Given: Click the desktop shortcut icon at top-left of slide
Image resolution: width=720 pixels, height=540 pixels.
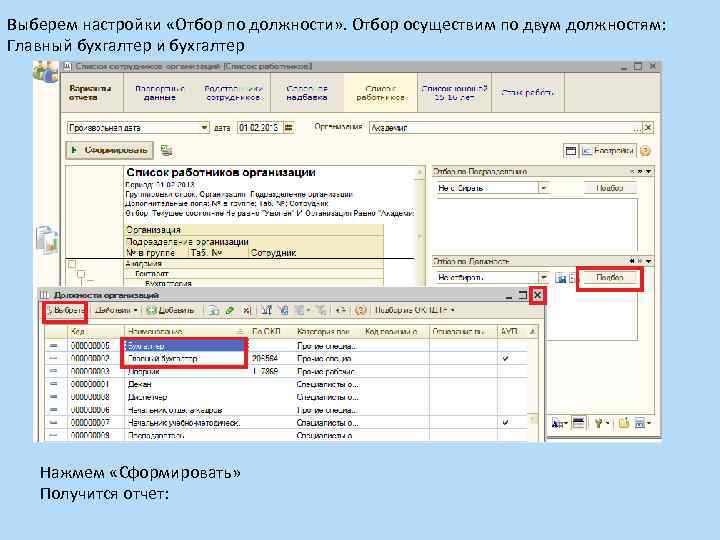Looking at the screenshot, I should [x=45, y=72].
